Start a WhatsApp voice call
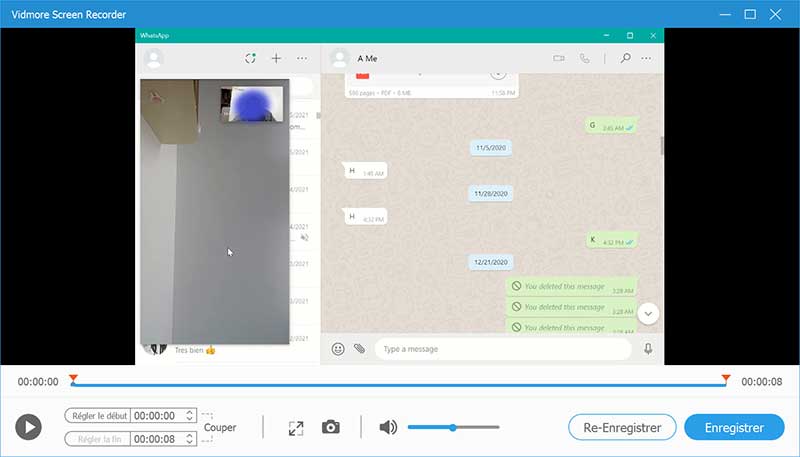800x457 pixels. coord(585,58)
